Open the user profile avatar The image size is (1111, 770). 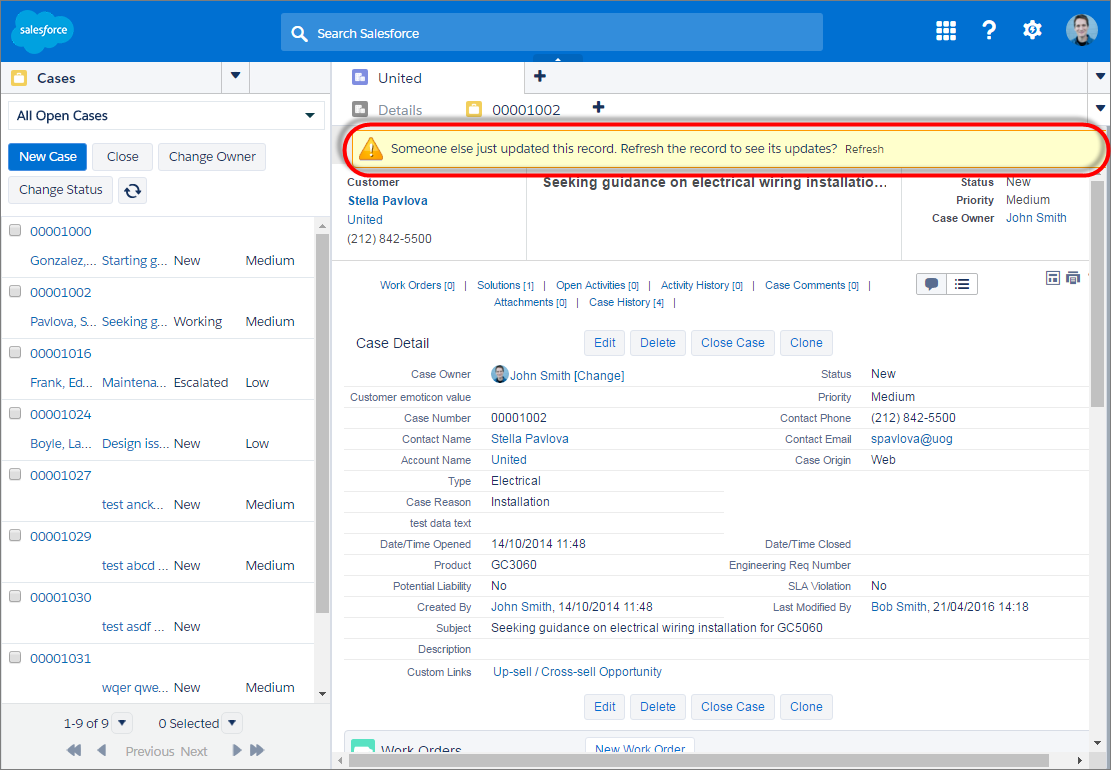coord(1081,30)
